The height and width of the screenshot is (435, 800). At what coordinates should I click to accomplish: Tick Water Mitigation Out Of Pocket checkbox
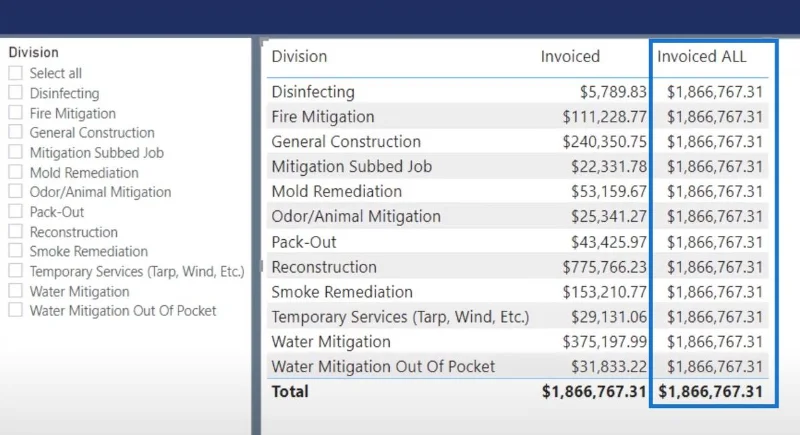click(x=16, y=310)
